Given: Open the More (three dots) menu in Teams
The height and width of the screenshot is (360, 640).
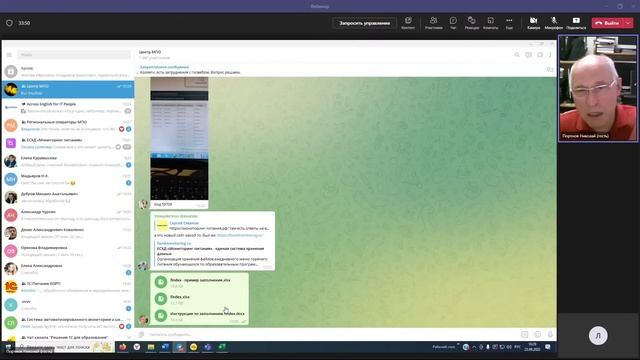Looking at the screenshot, I should click(x=509, y=23).
